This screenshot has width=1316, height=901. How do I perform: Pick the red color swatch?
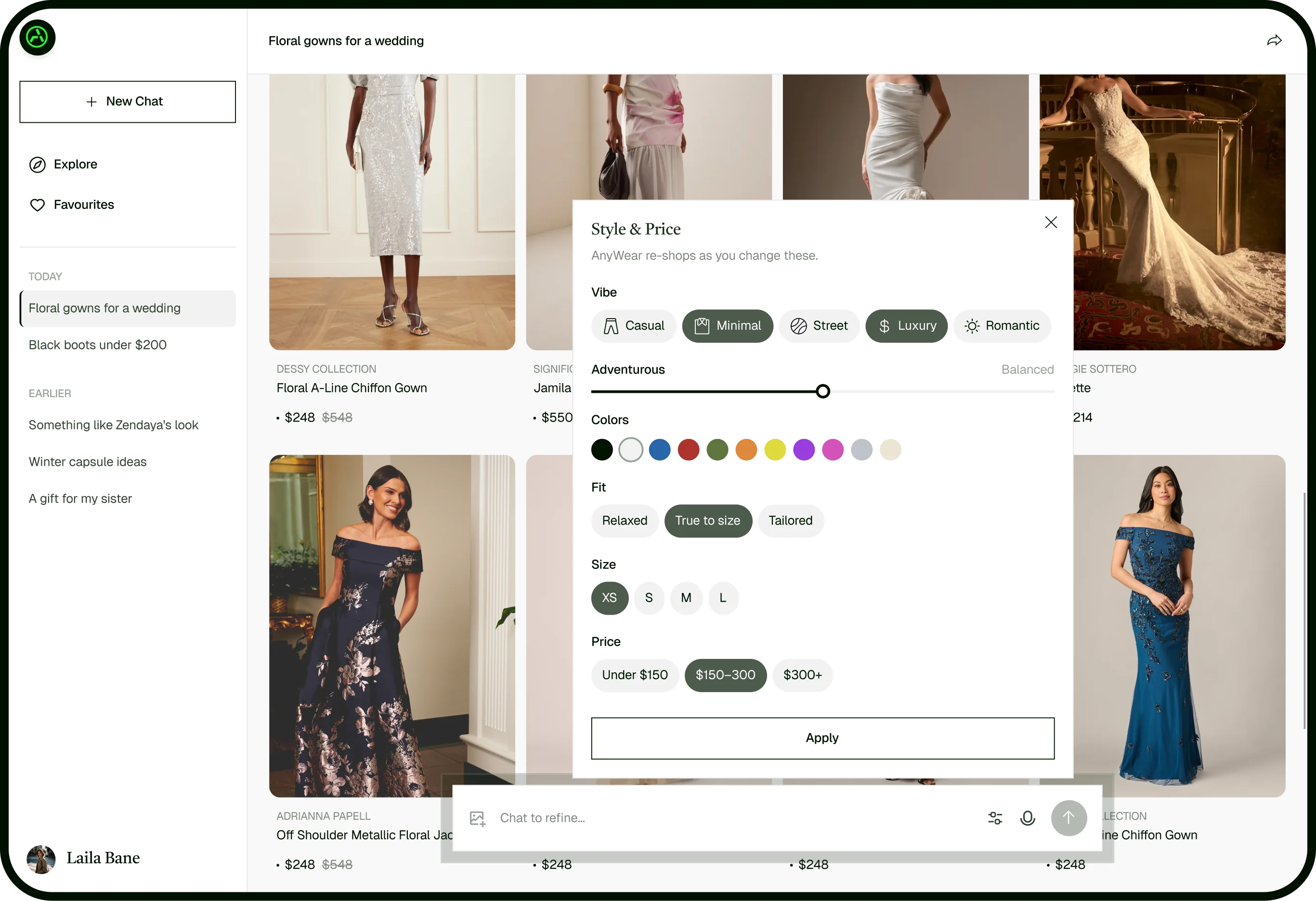click(689, 450)
